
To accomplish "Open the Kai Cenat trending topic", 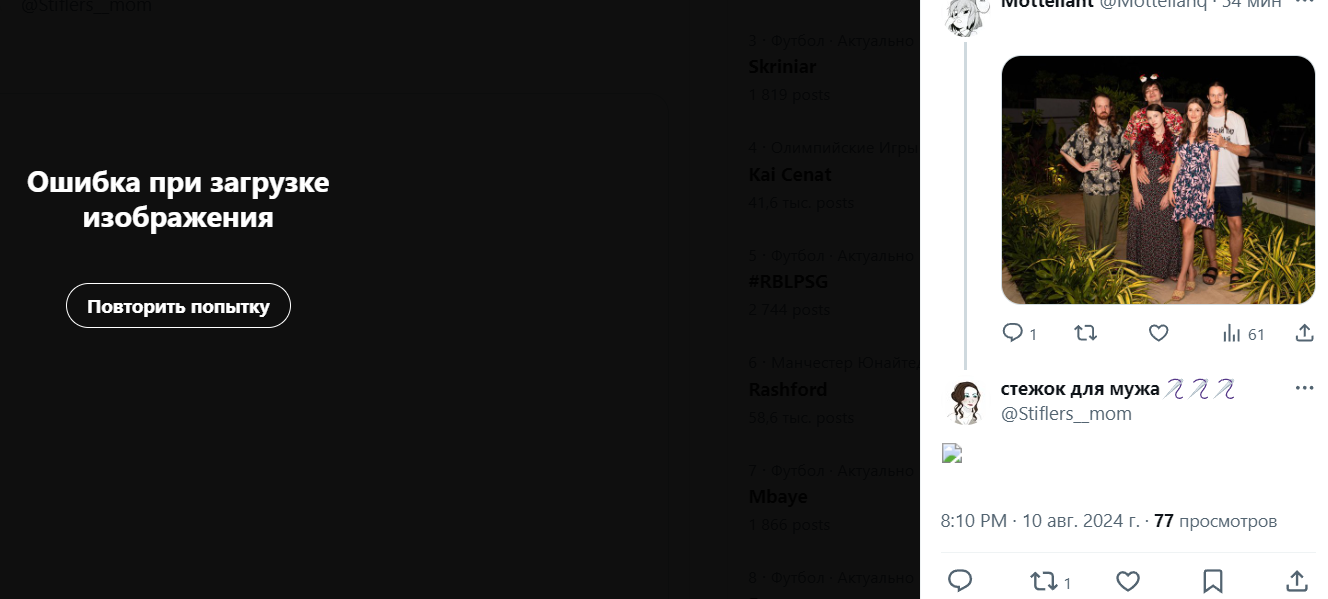I will pyautogui.click(x=790, y=174).
